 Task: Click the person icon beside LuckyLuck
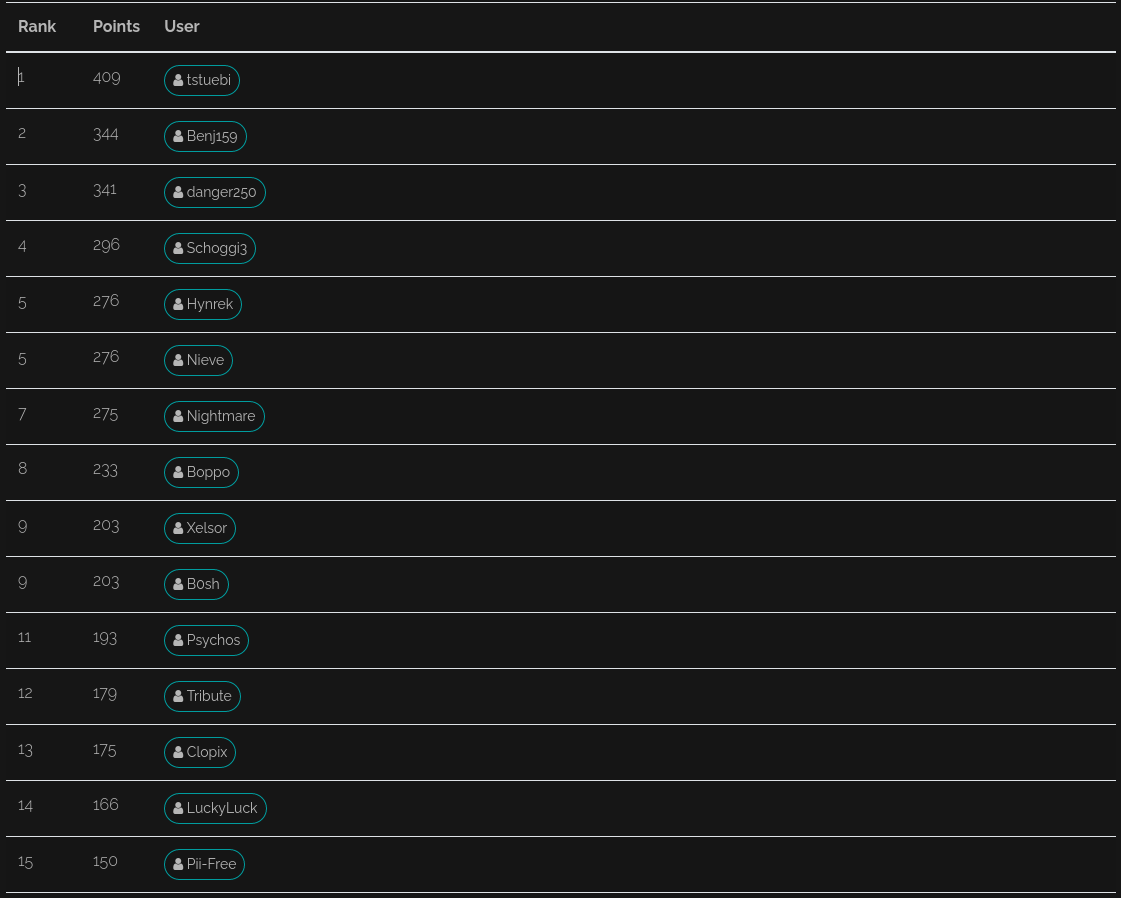178,808
